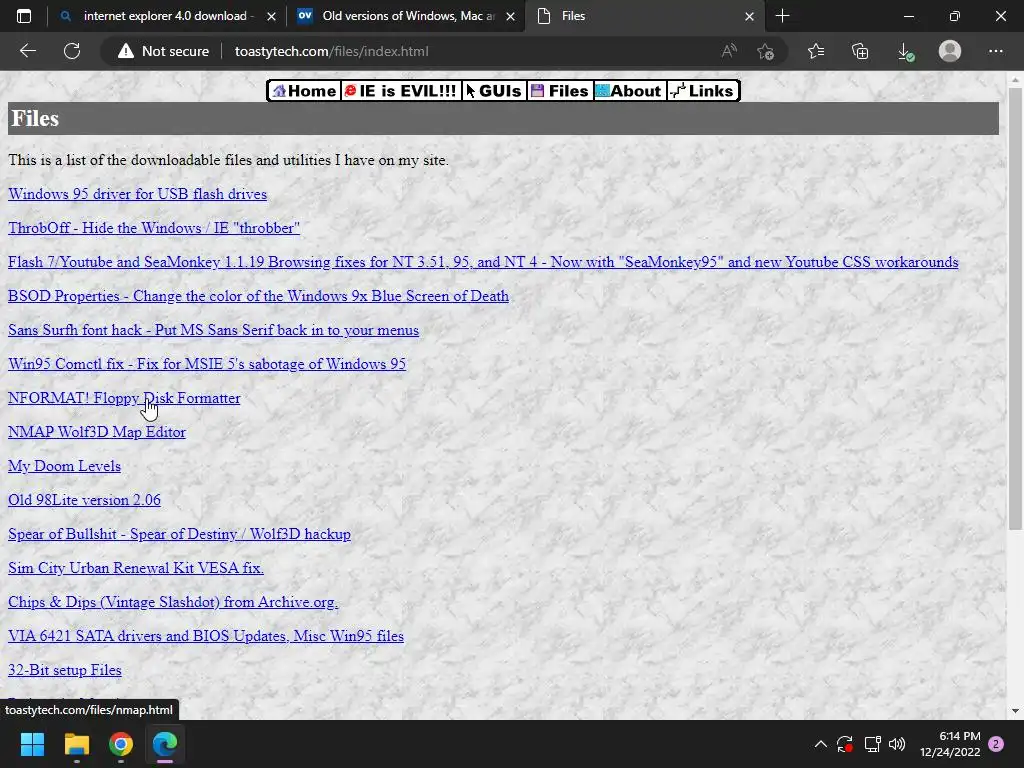Open the Read aloud icon in address bar
Image resolution: width=1024 pixels, height=768 pixels.
point(729,51)
